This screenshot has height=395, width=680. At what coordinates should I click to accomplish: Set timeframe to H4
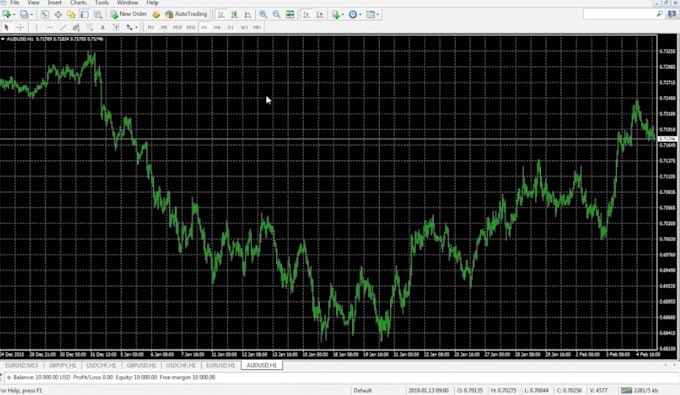pos(217,27)
